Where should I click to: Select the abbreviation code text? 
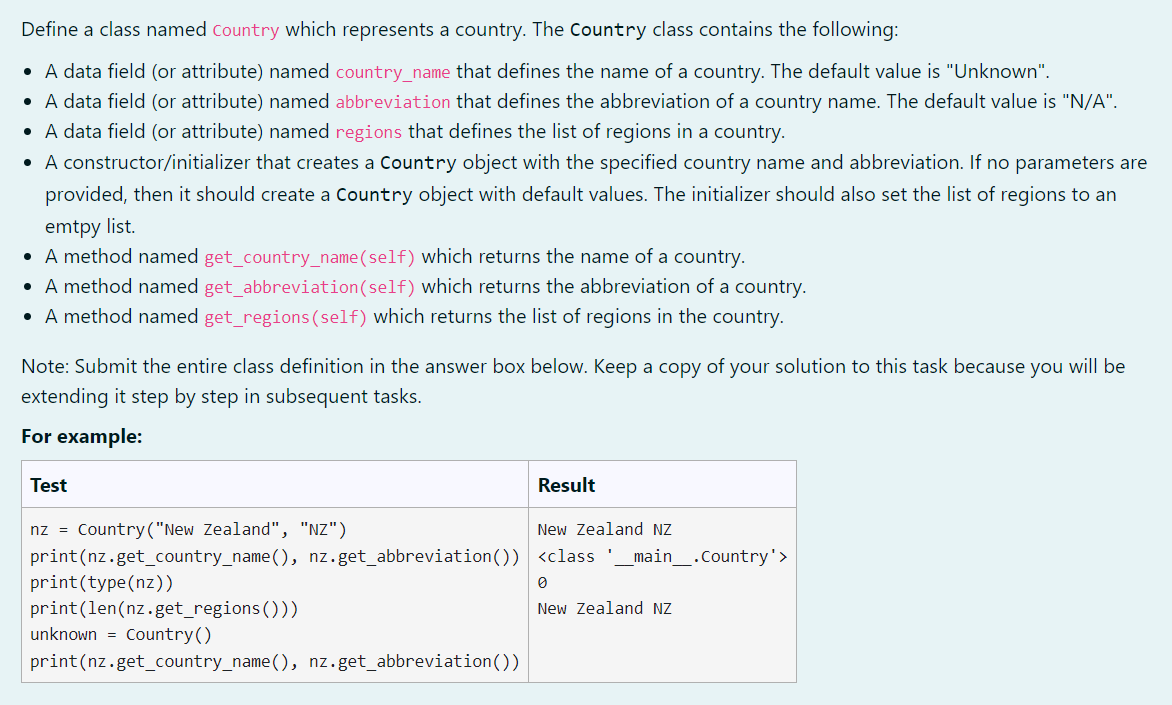pos(392,101)
